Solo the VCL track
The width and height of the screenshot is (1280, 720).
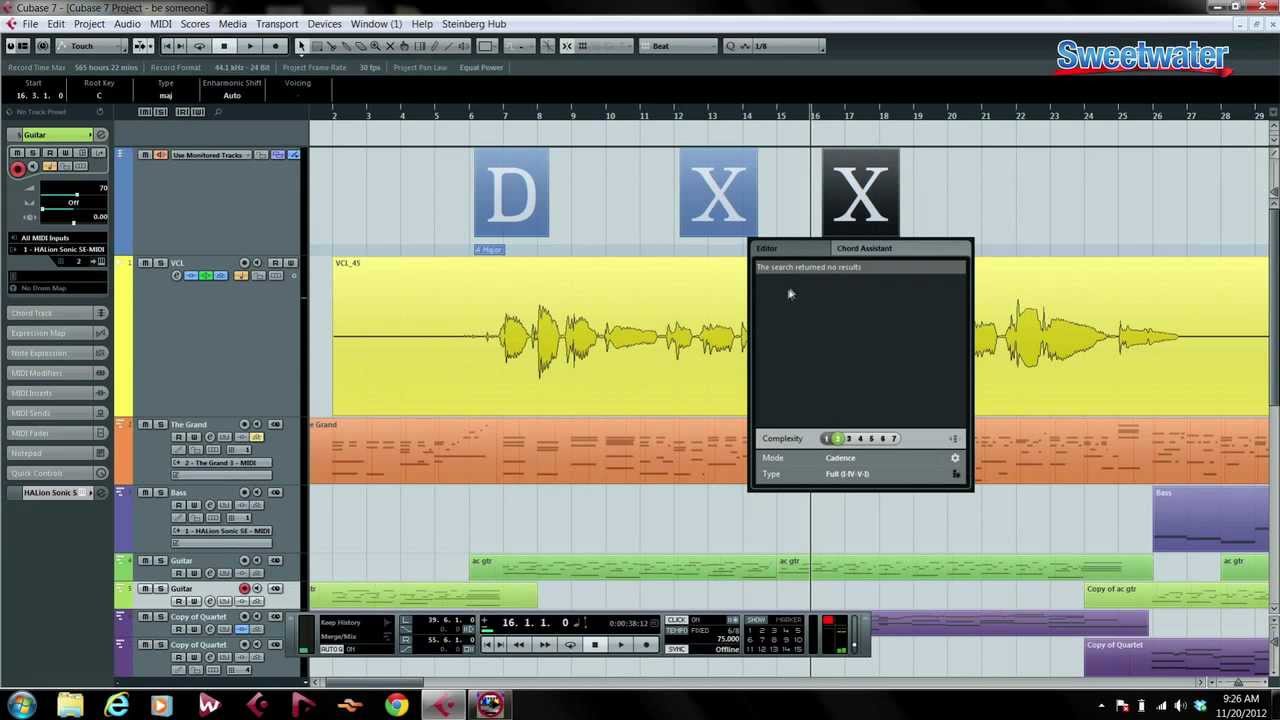[x=160, y=263]
